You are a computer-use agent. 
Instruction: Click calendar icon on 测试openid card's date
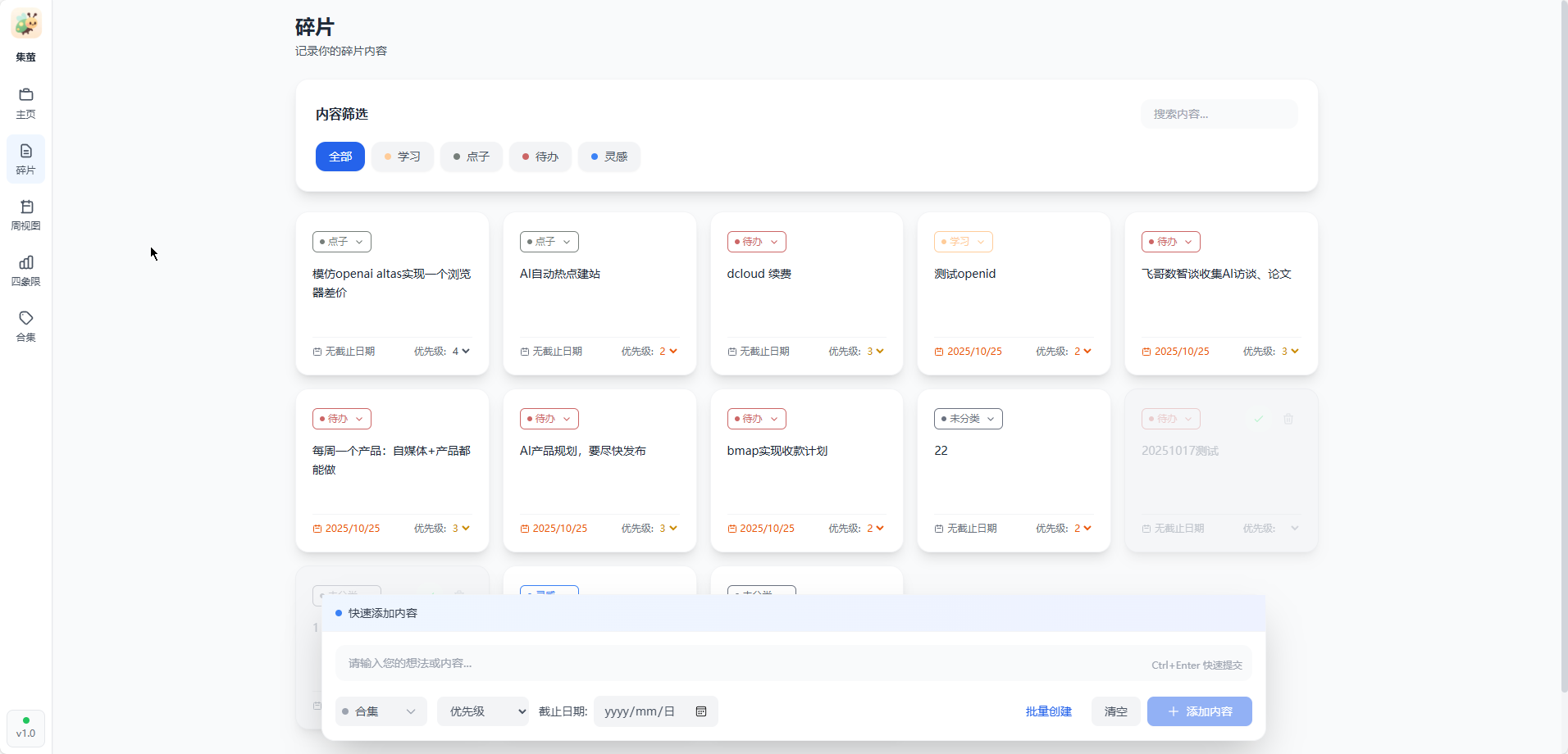click(939, 352)
